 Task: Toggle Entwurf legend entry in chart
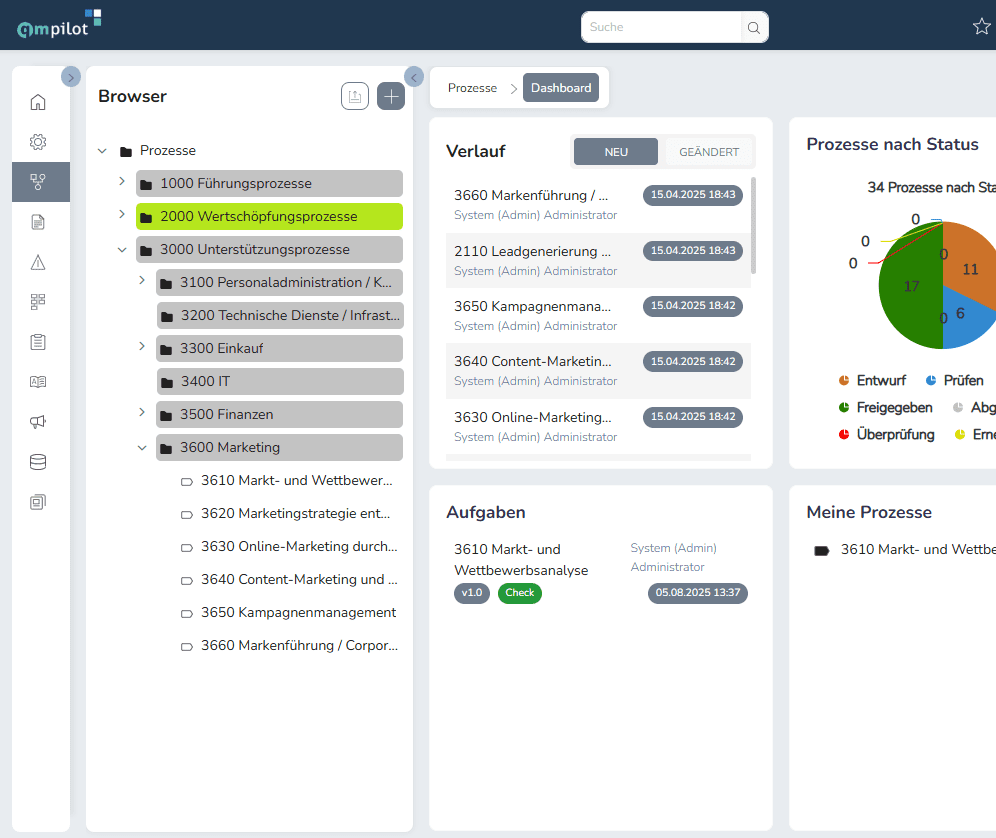872,381
